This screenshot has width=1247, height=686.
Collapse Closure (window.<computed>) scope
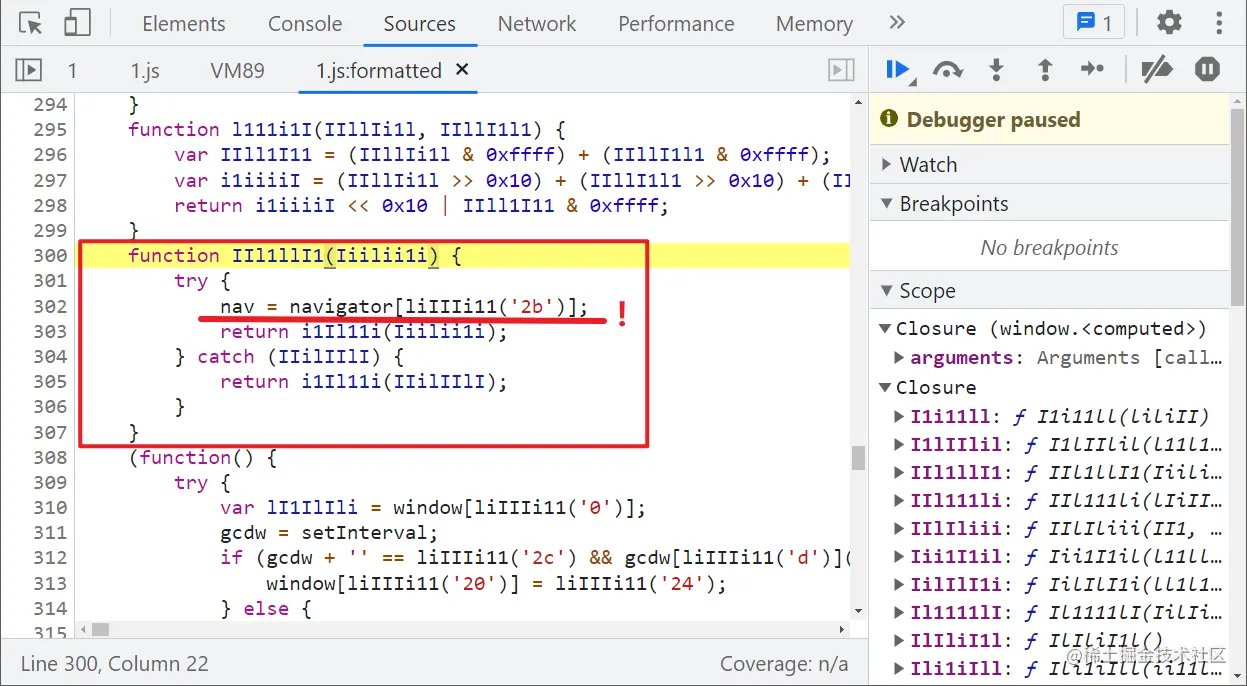(x=885, y=329)
